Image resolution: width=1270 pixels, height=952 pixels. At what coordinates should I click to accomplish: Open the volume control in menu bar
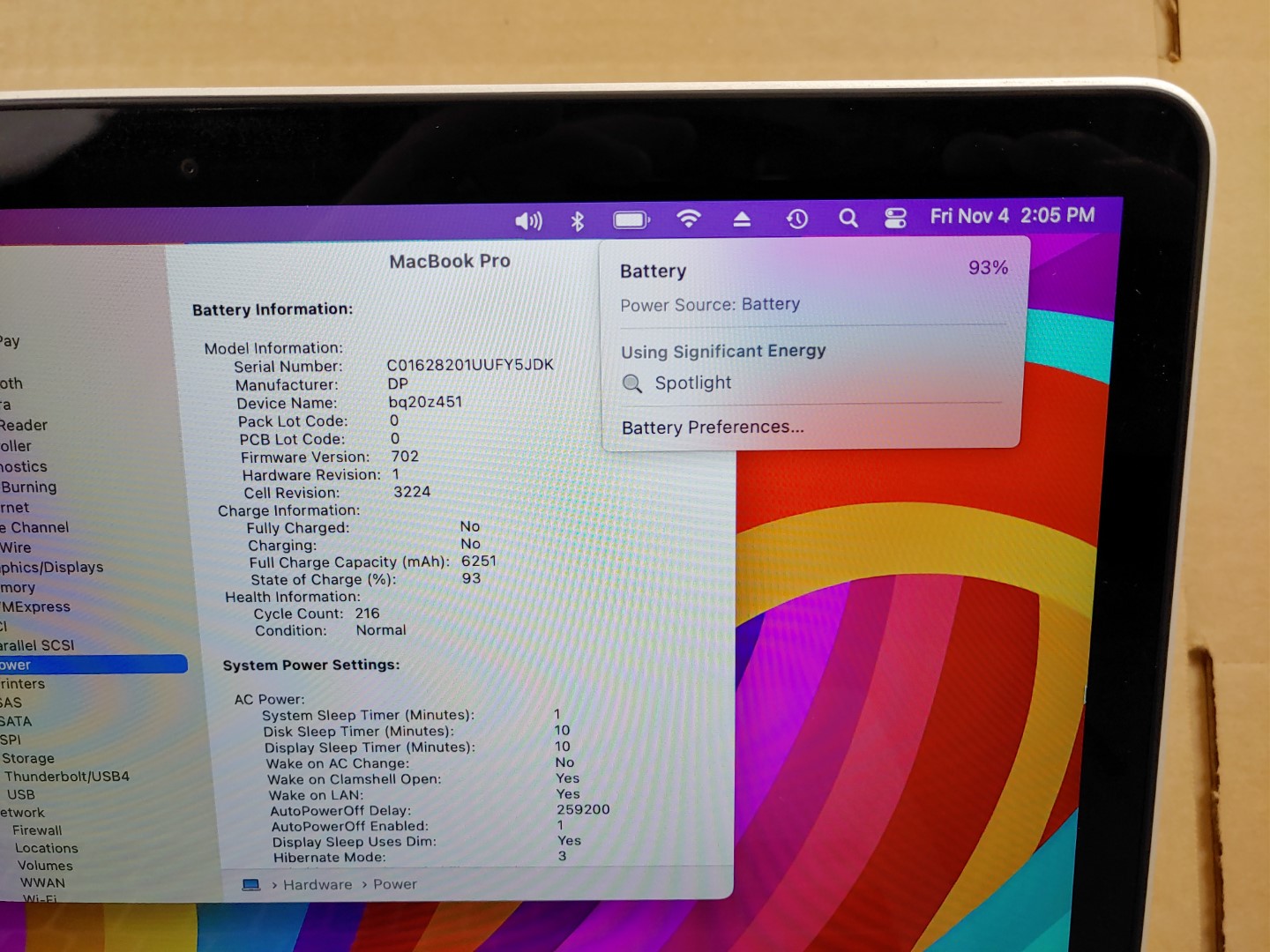528,220
